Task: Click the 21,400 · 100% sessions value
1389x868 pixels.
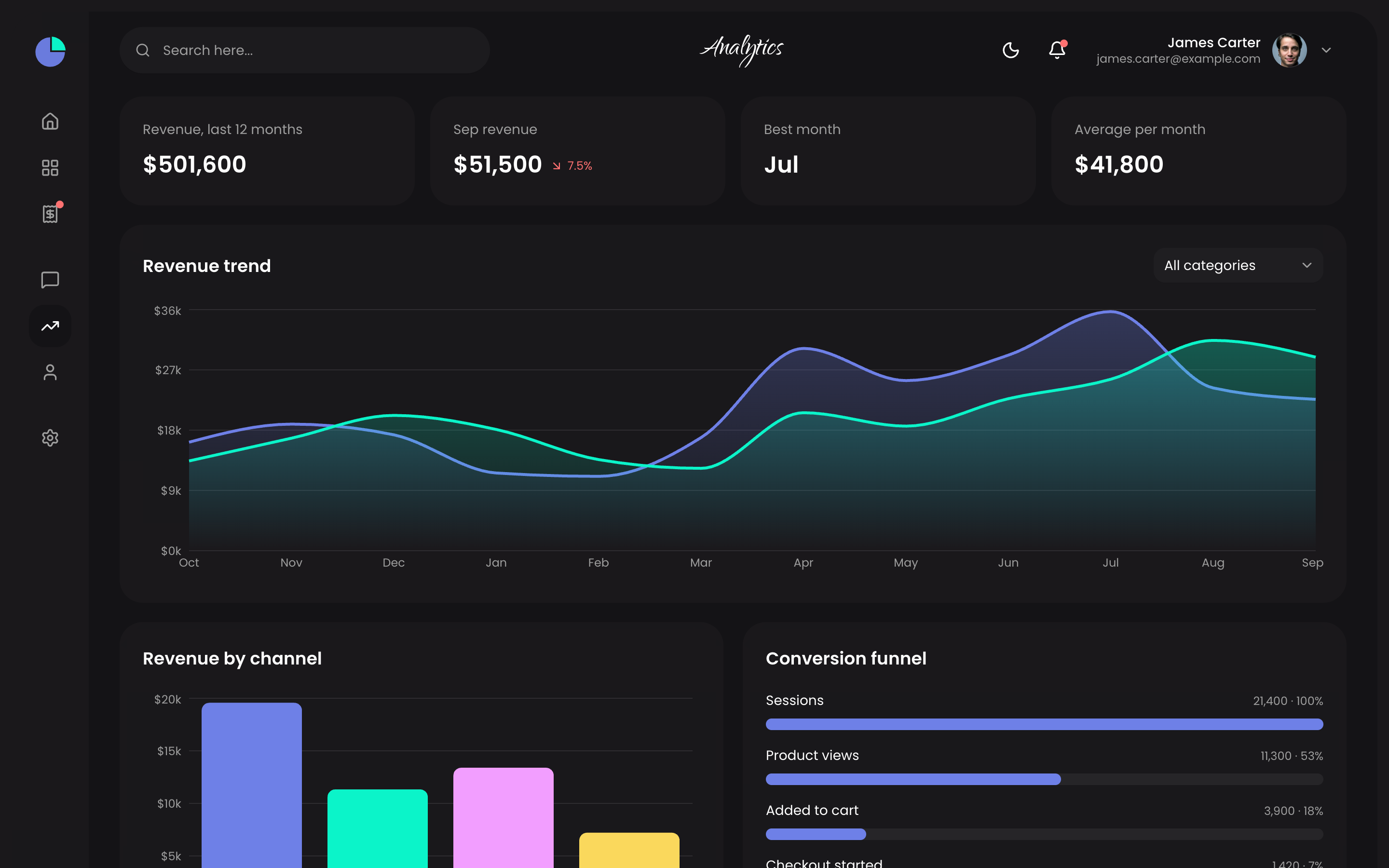Action: click(1287, 701)
